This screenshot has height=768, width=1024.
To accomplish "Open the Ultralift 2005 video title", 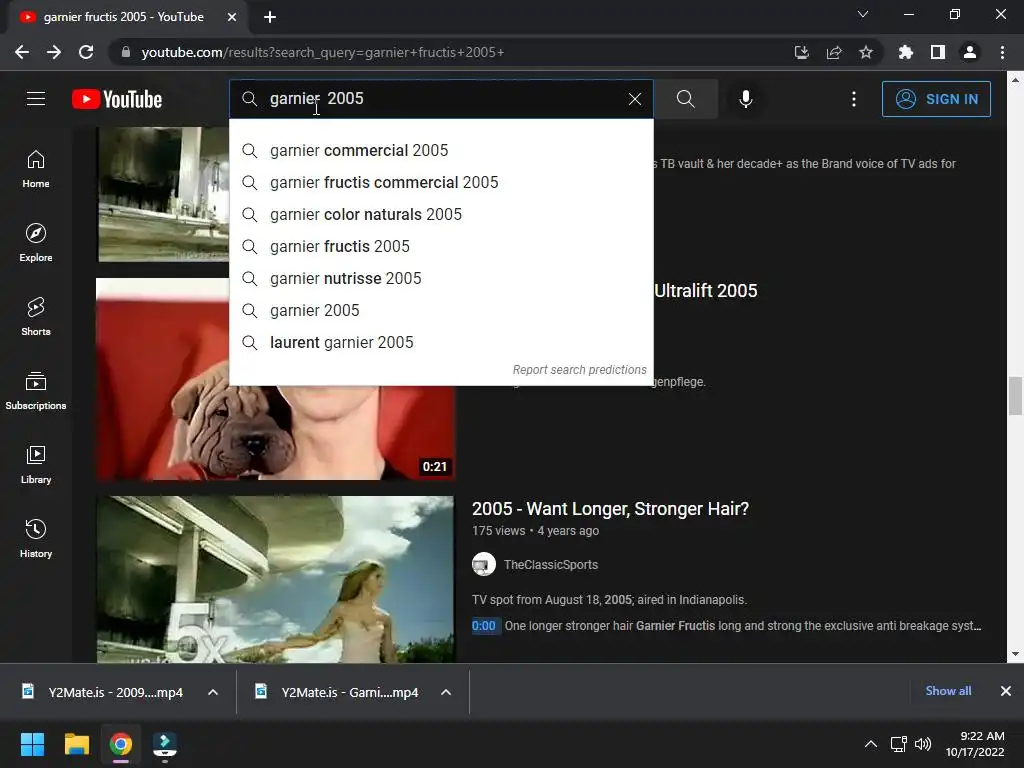I will tap(705, 291).
